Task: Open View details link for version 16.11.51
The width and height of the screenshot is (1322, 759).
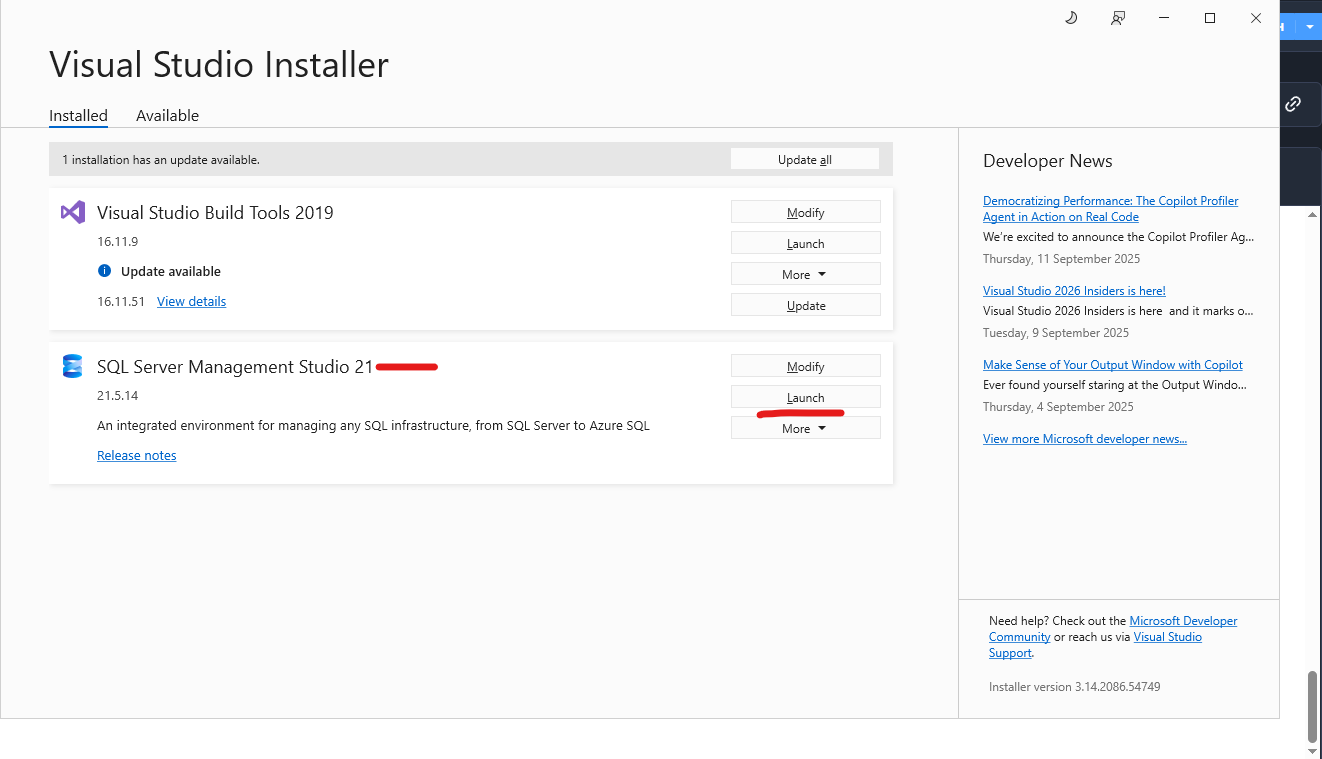Action: tap(191, 301)
